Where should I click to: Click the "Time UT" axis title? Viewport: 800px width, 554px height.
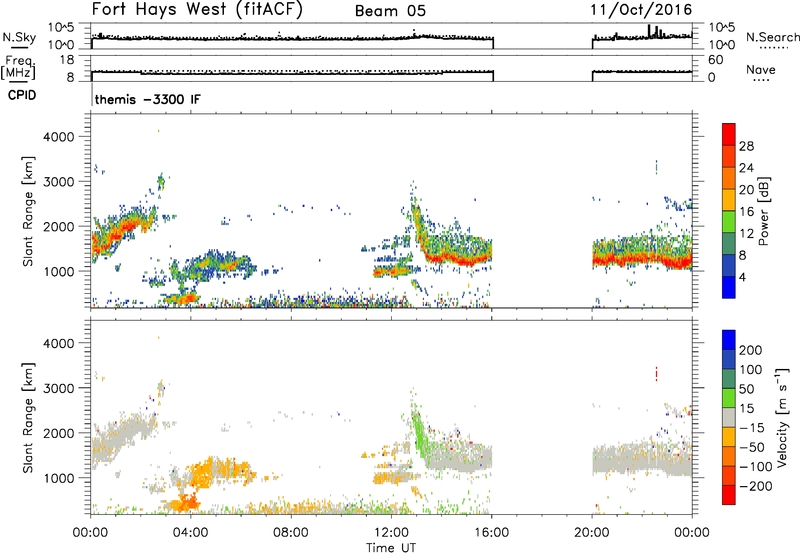[x=391, y=548]
